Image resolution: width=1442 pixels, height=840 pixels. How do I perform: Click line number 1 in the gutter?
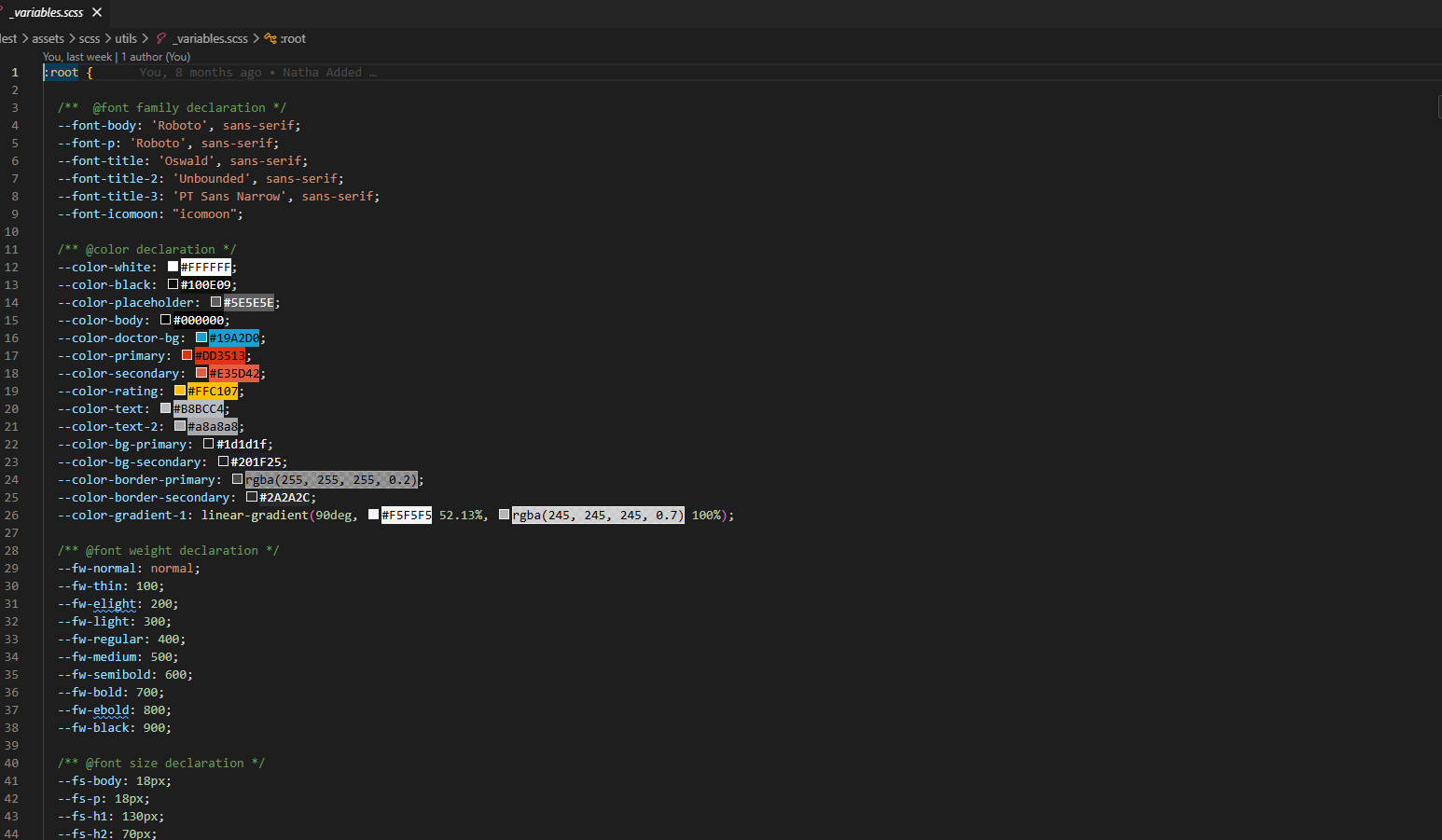(15, 72)
